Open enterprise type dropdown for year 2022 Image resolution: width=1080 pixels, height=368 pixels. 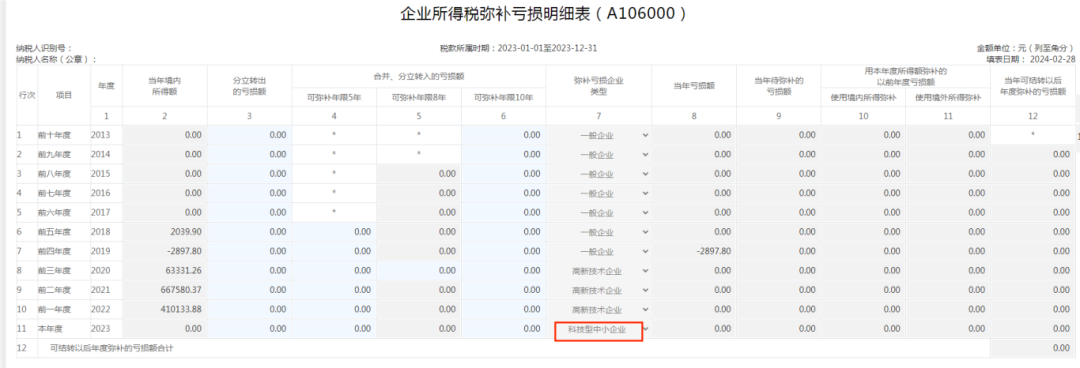click(599, 309)
